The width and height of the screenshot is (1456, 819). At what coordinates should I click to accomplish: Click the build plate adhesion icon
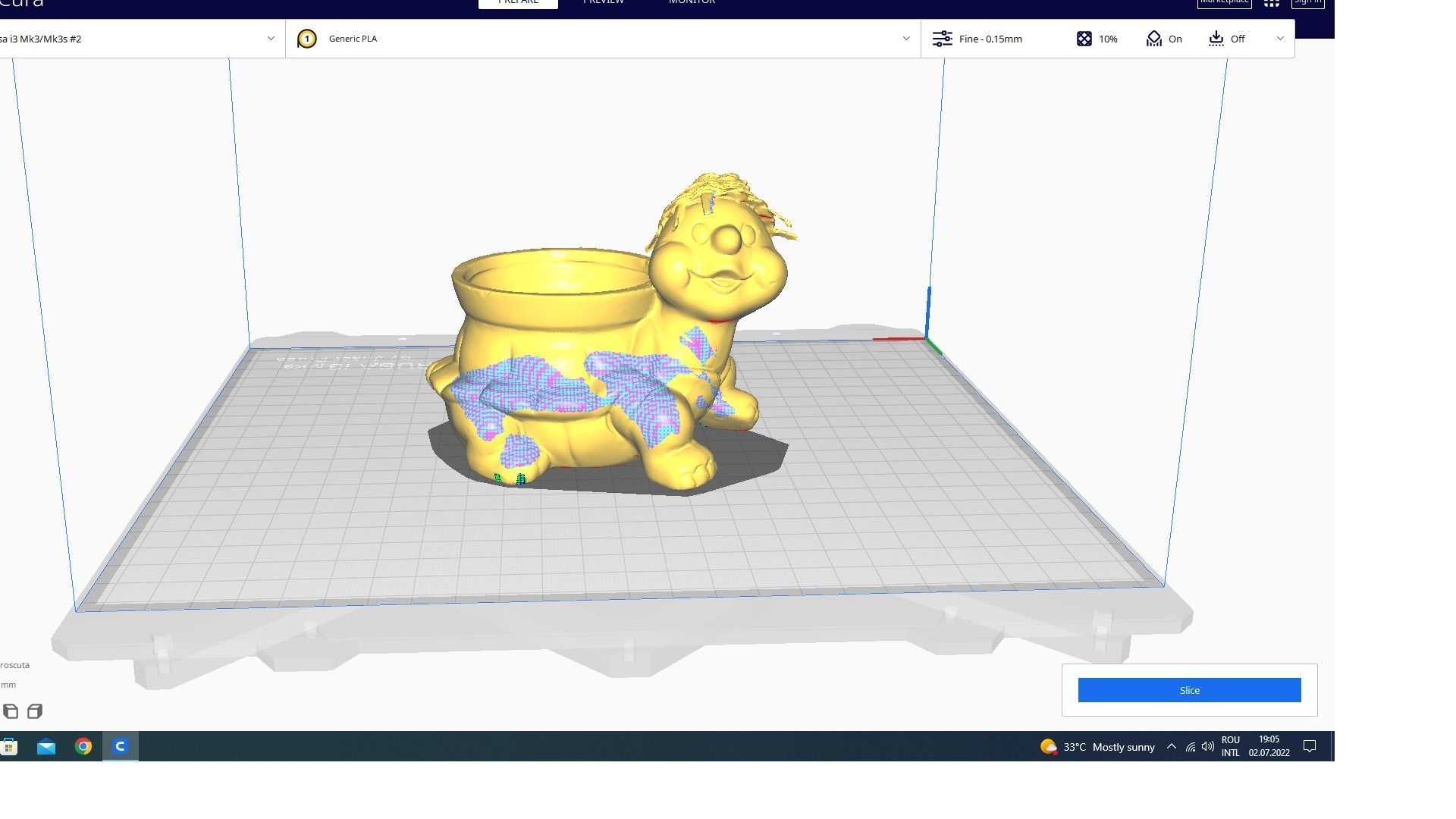click(x=1216, y=39)
